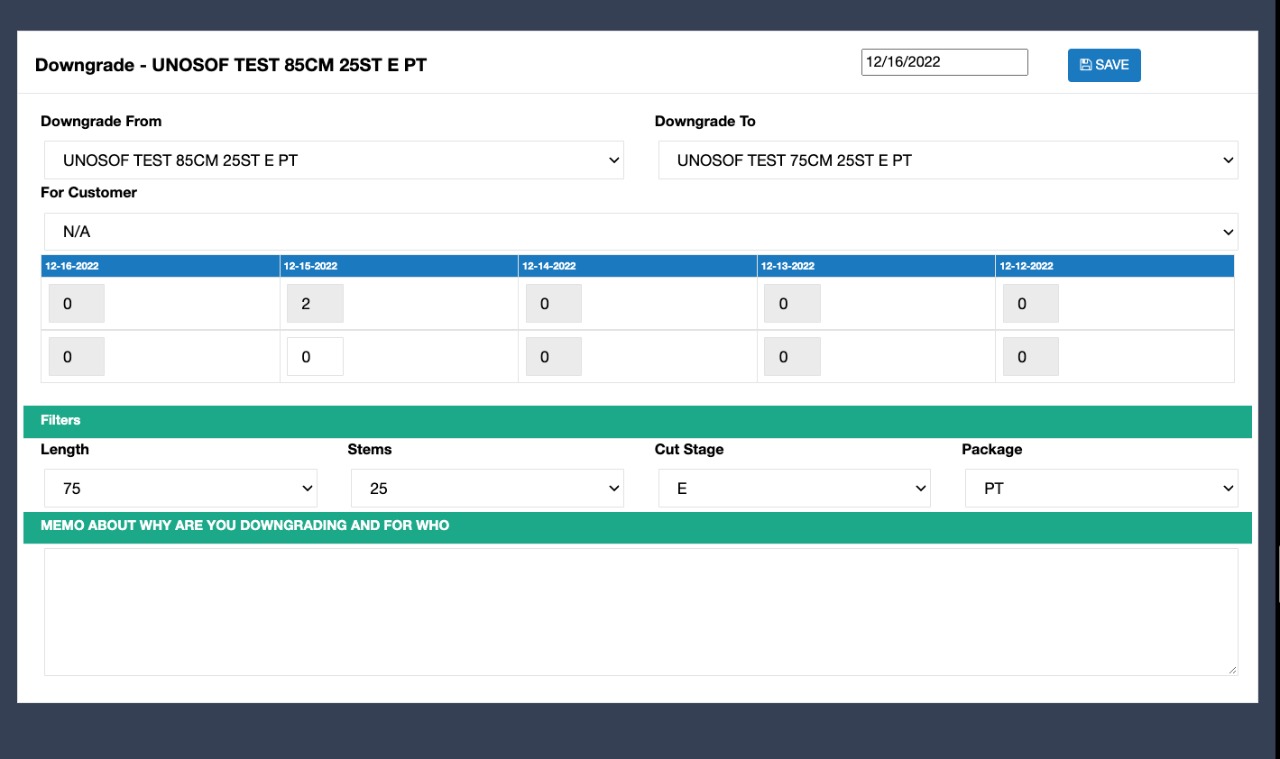Click the white editable field under 12-15-2022
The width and height of the screenshot is (1280, 759).
[315, 356]
